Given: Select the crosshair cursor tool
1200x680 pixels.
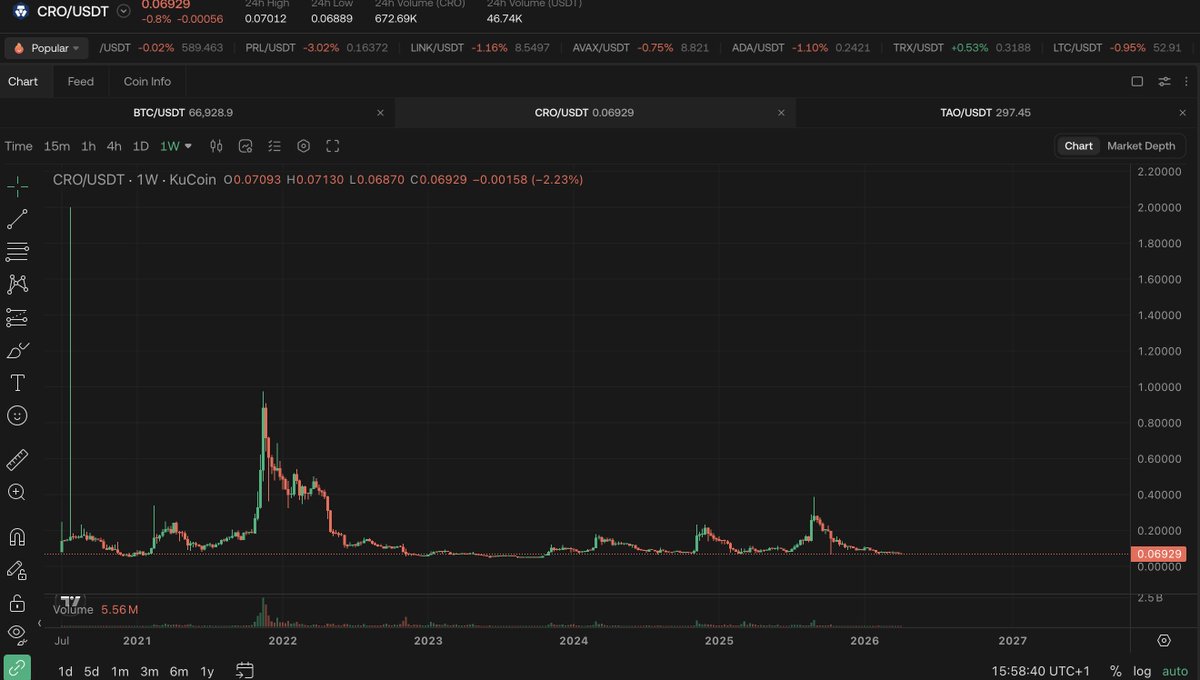Looking at the screenshot, I should (17, 186).
